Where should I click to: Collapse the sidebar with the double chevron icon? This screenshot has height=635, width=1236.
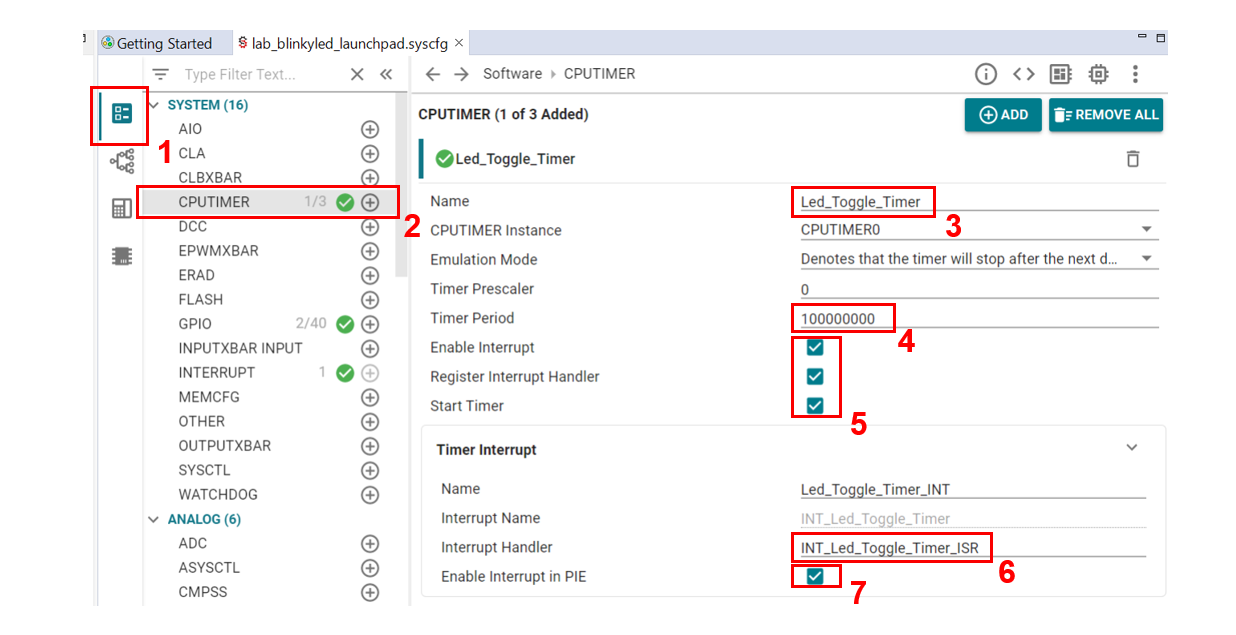point(386,74)
